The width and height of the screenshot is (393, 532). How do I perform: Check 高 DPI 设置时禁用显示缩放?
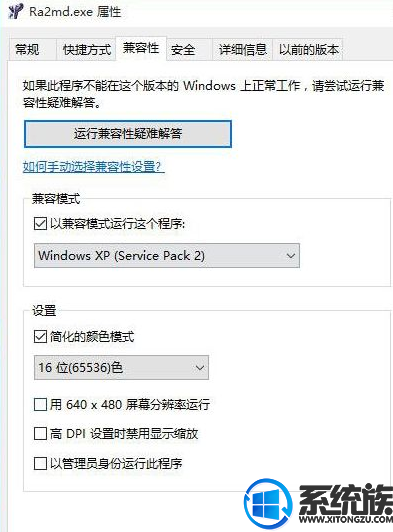click(40, 434)
